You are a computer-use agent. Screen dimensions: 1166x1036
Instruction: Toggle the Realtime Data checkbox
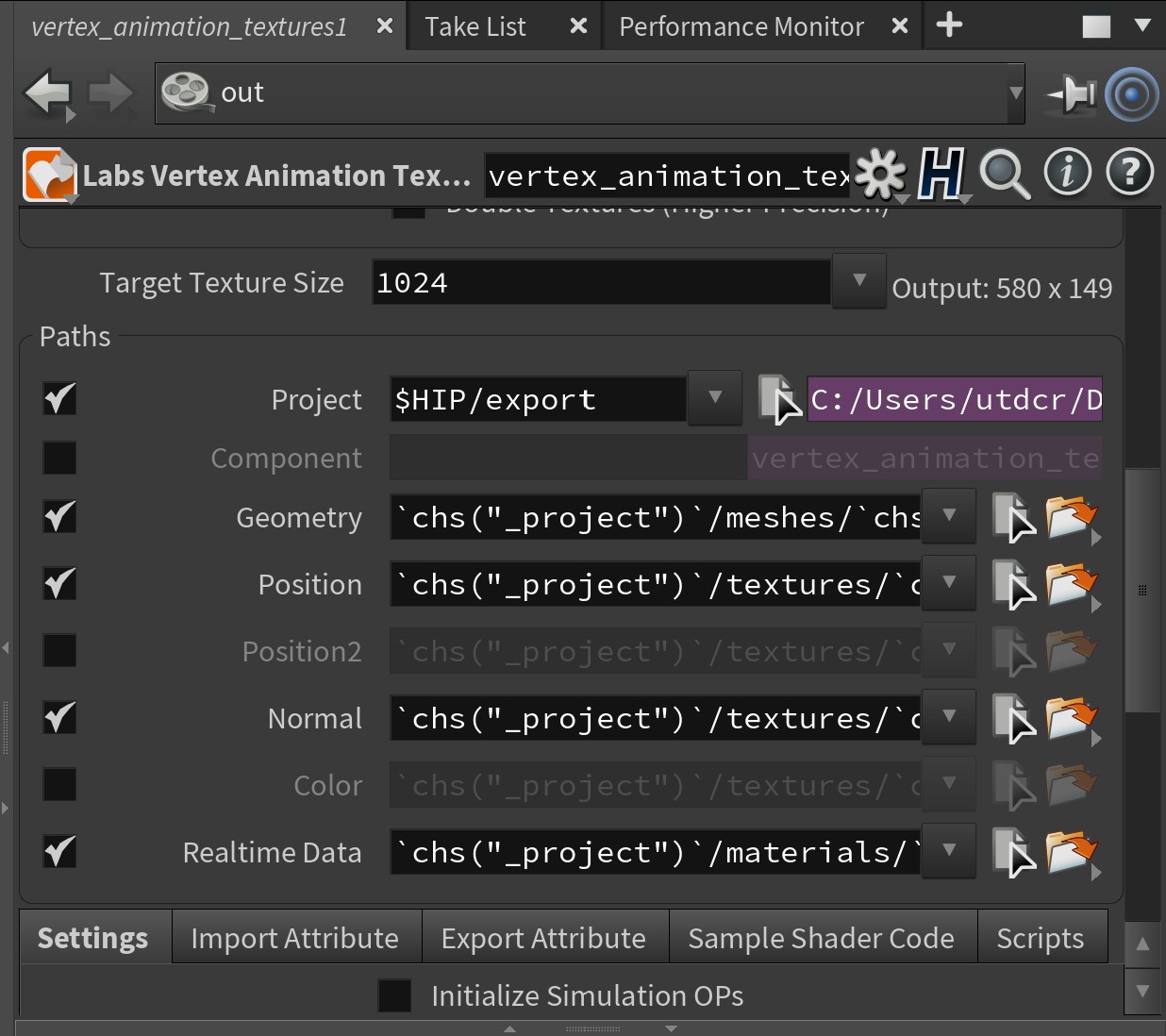[59, 852]
